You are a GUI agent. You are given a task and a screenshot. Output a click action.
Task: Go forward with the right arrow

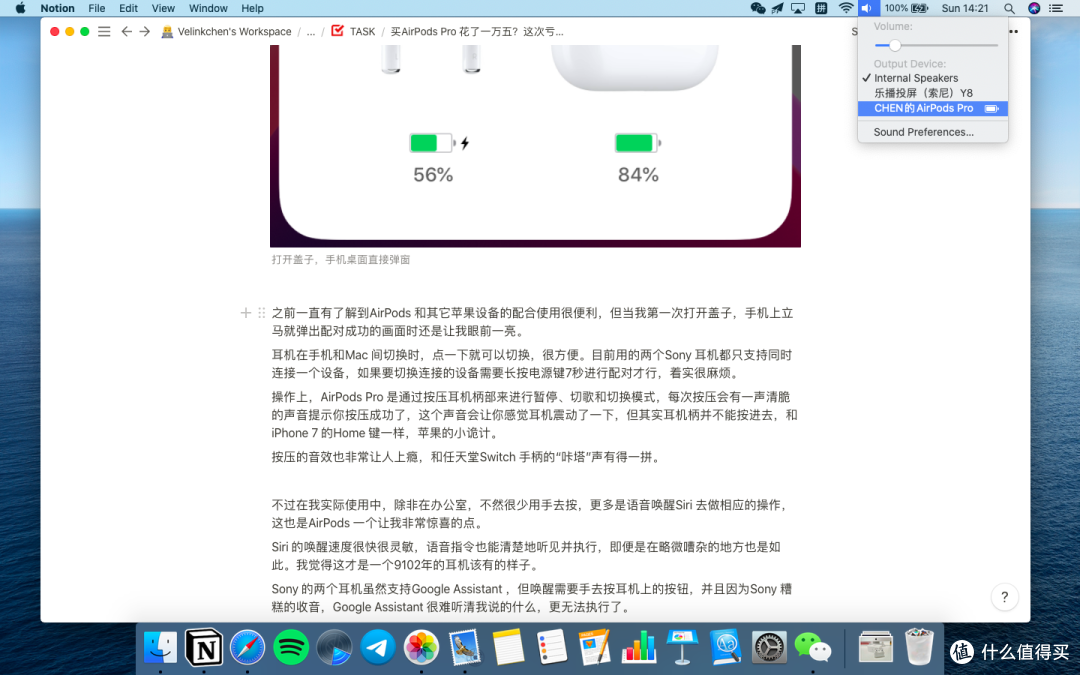145,32
